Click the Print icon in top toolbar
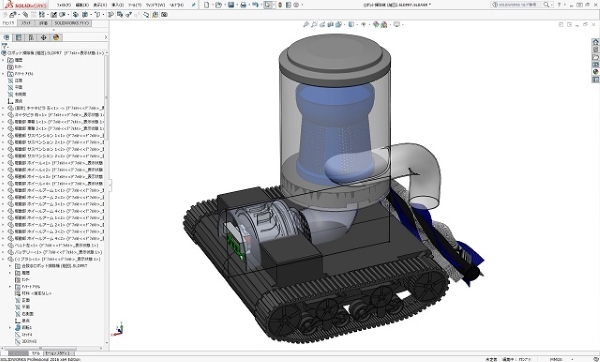The height and width of the screenshot is (362, 600). 243,5
